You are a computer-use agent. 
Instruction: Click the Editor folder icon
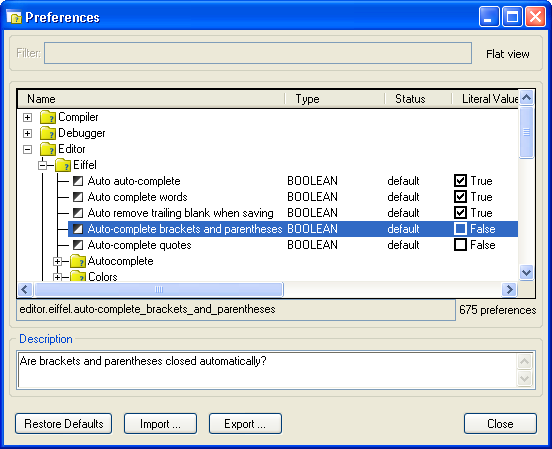pyautogui.click(x=48, y=149)
